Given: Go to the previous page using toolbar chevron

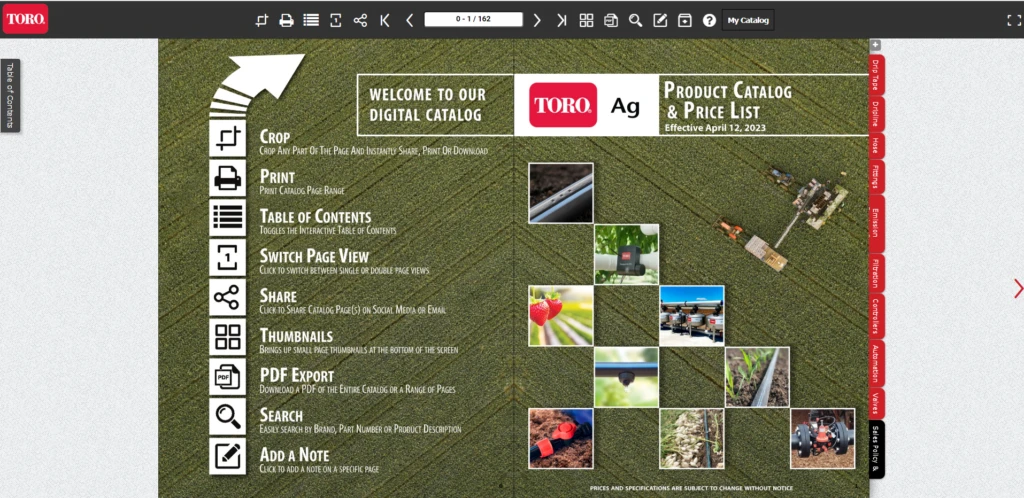Looking at the screenshot, I should (409, 20).
